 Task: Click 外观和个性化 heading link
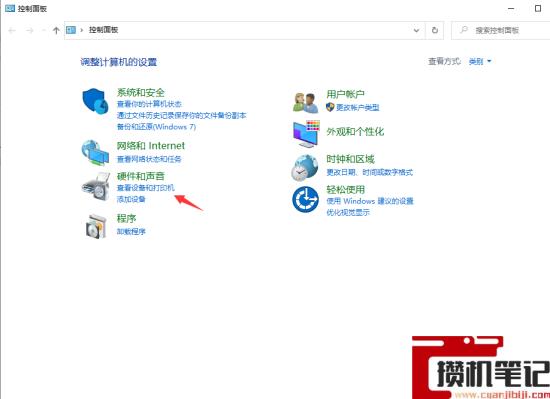(x=355, y=132)
